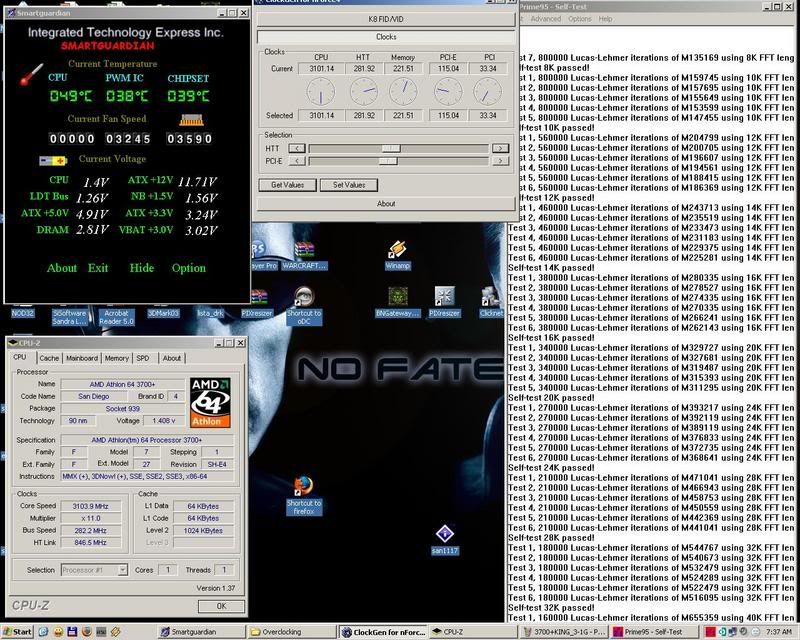
Task: Click the Level 2 cache value 1024 KBytes
Action: click(203, 531)
